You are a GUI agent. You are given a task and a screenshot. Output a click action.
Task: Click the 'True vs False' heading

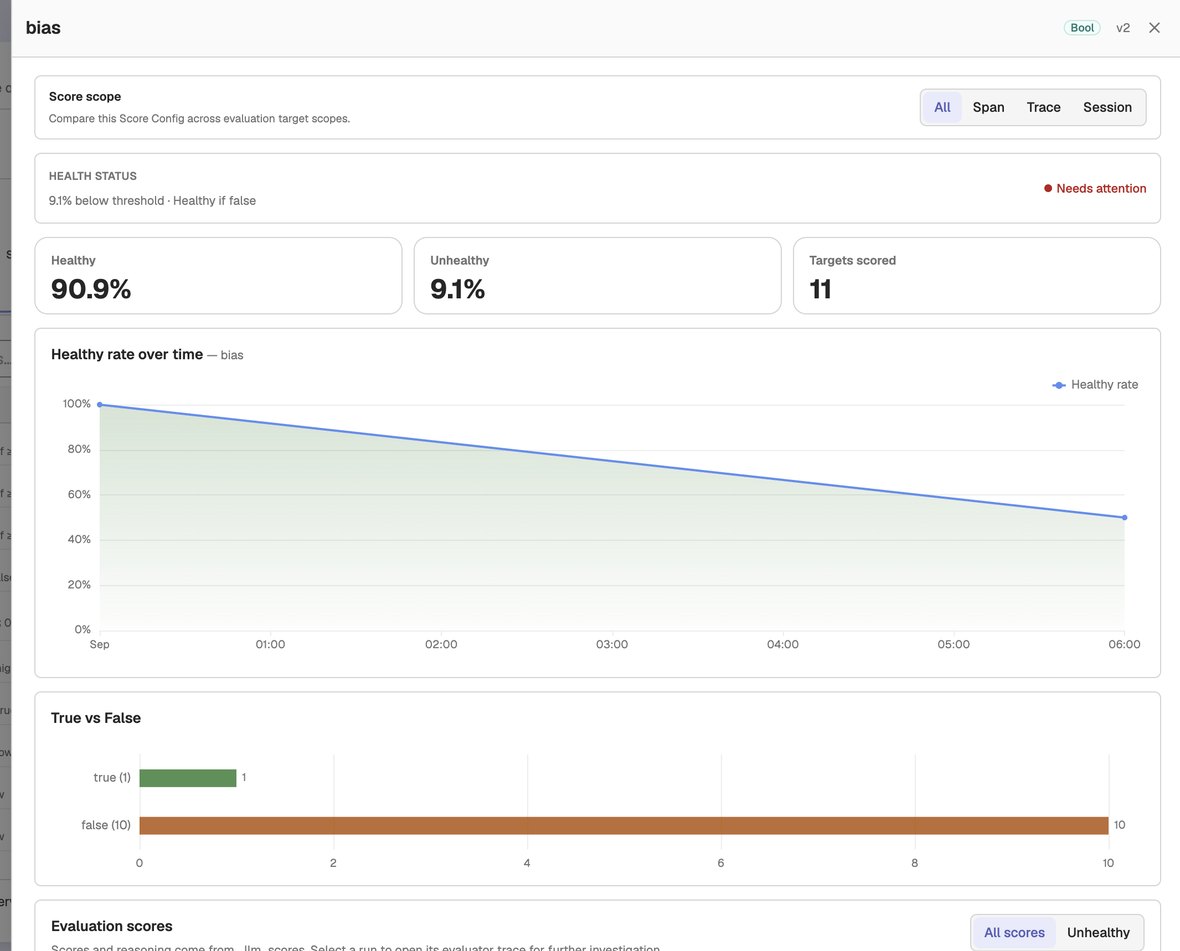96,718
